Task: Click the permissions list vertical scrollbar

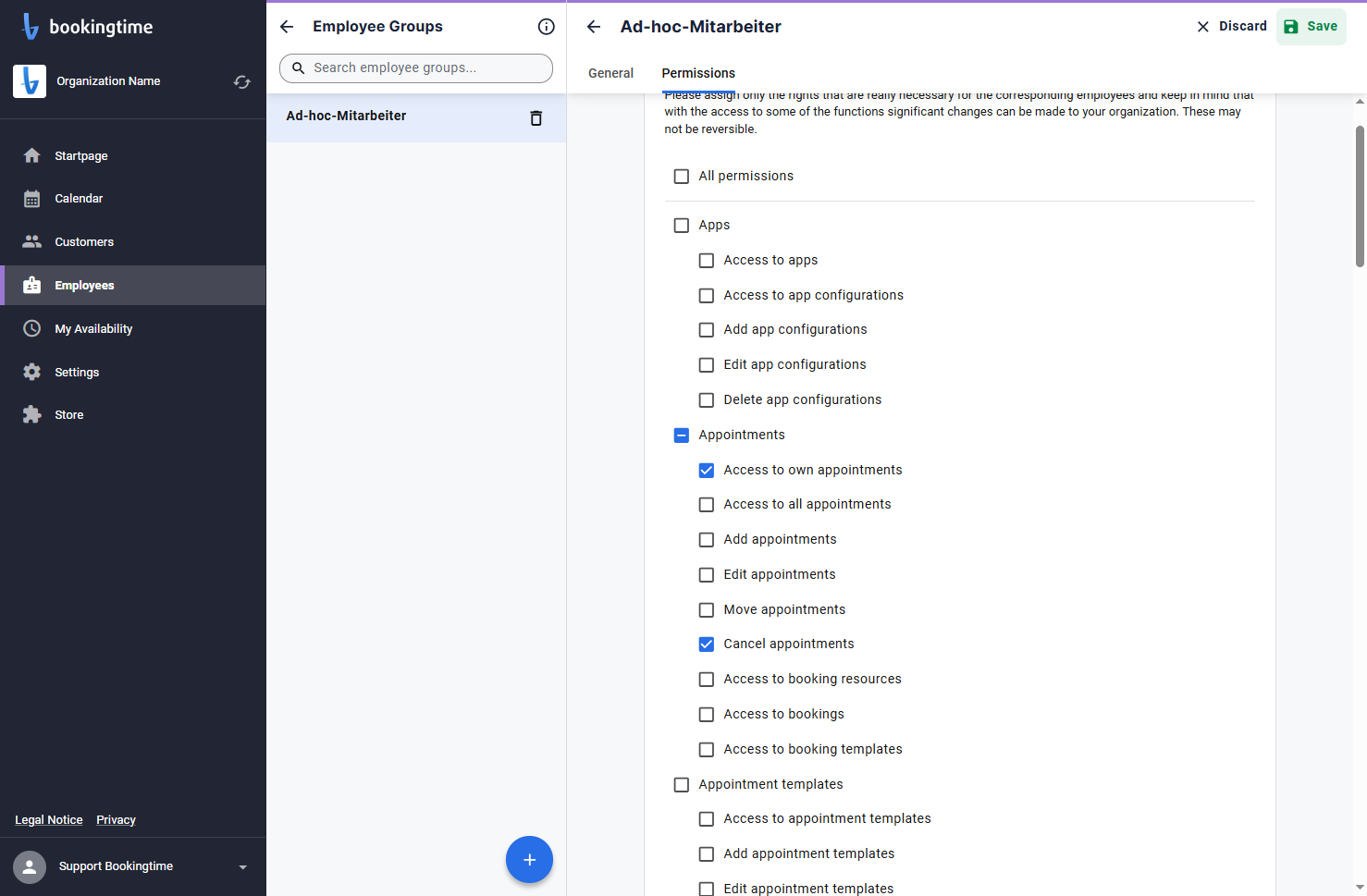Action: (x=1360, y=196)
